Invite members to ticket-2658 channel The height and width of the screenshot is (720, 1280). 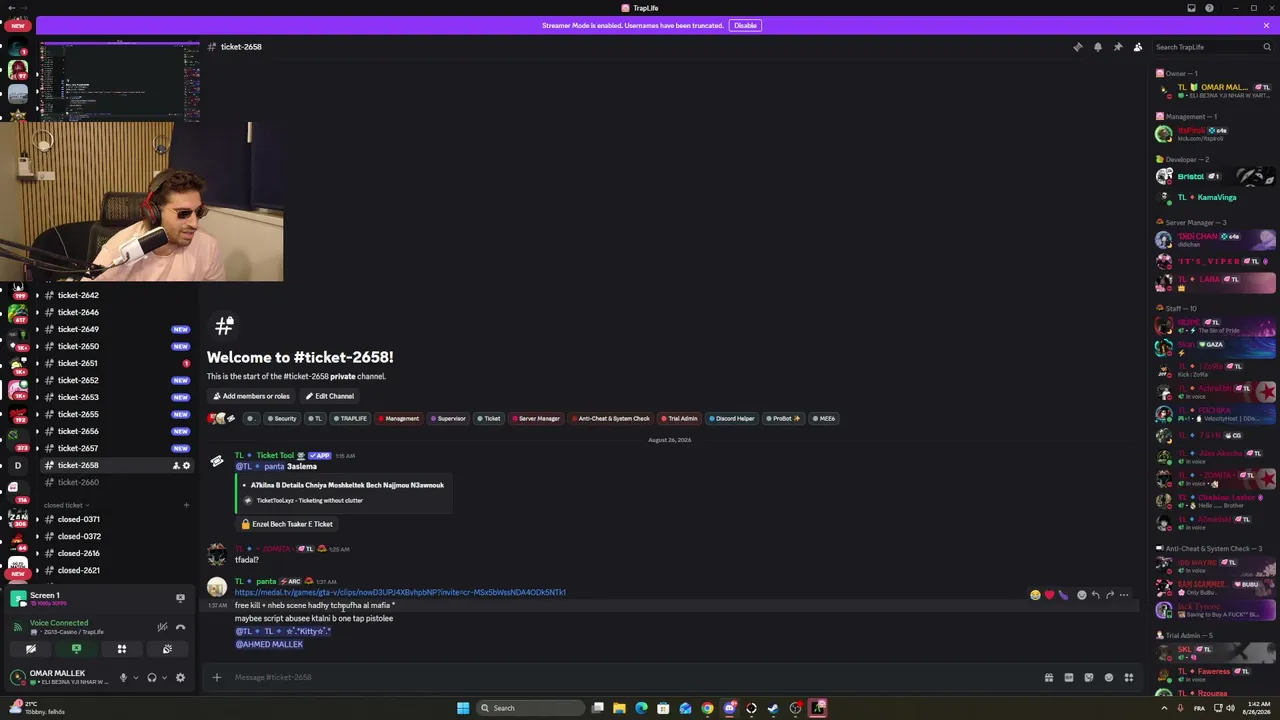click(176, 465)
